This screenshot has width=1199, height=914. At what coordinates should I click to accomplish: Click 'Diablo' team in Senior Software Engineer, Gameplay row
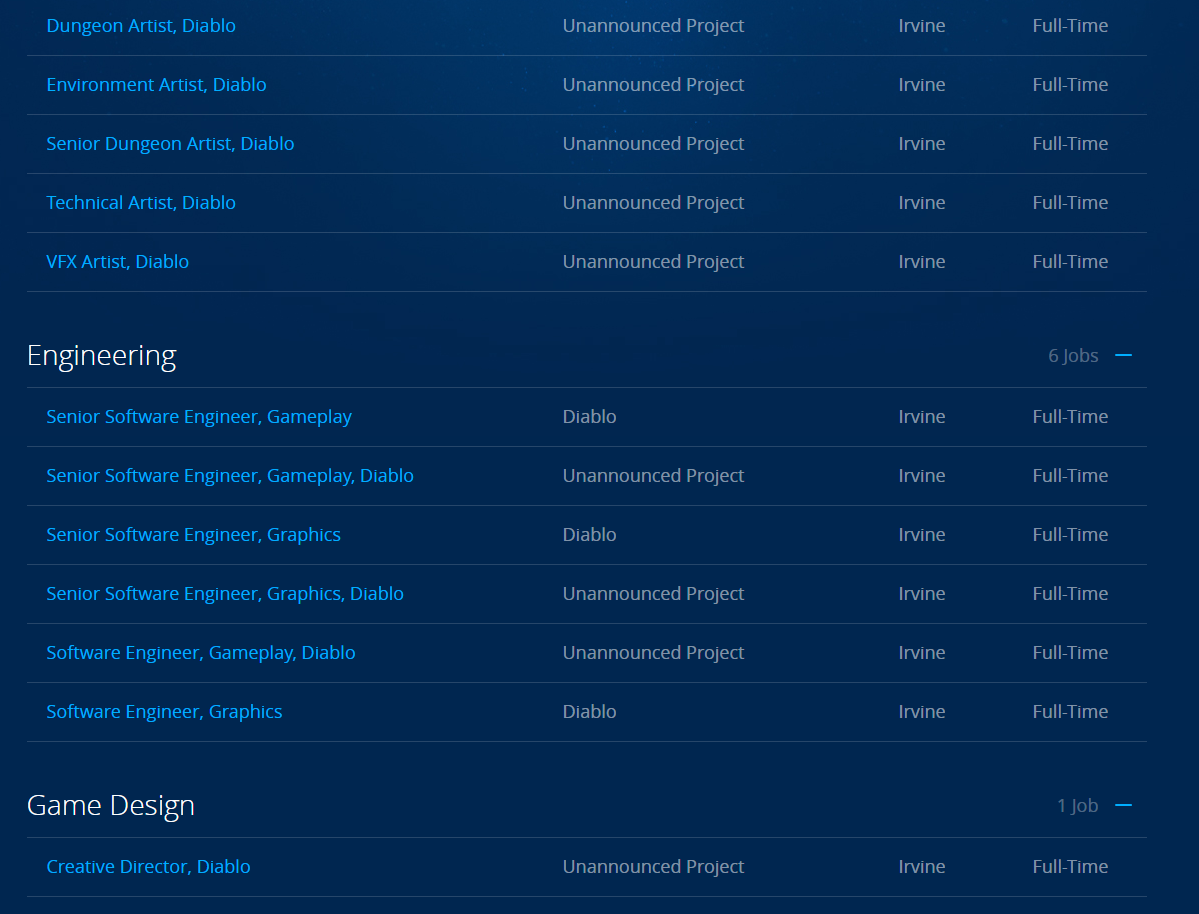pyautogui.click(x=590, y=416)
